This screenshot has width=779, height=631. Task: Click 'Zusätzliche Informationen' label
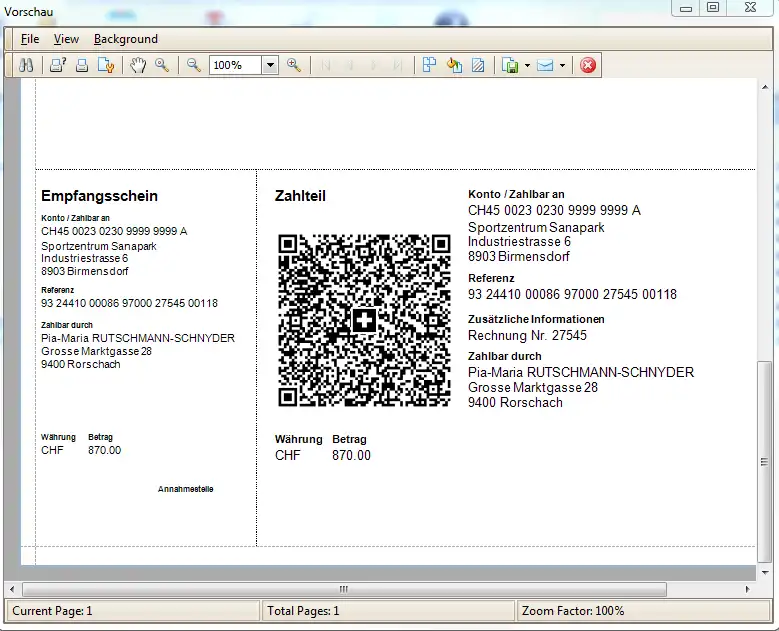[x=536, y=319]
